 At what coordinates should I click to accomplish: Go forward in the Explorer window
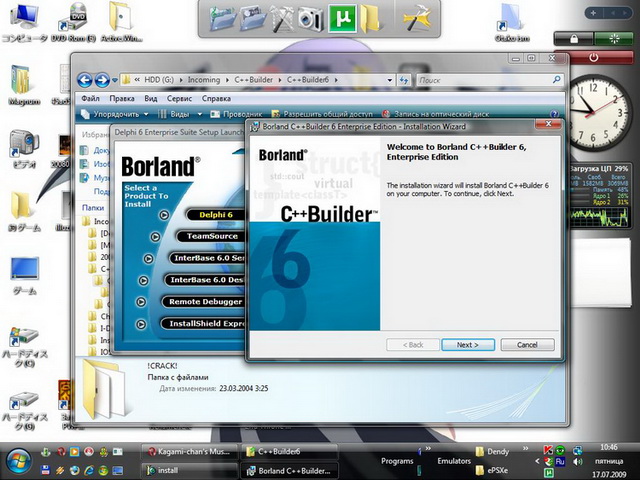(102, 80)
